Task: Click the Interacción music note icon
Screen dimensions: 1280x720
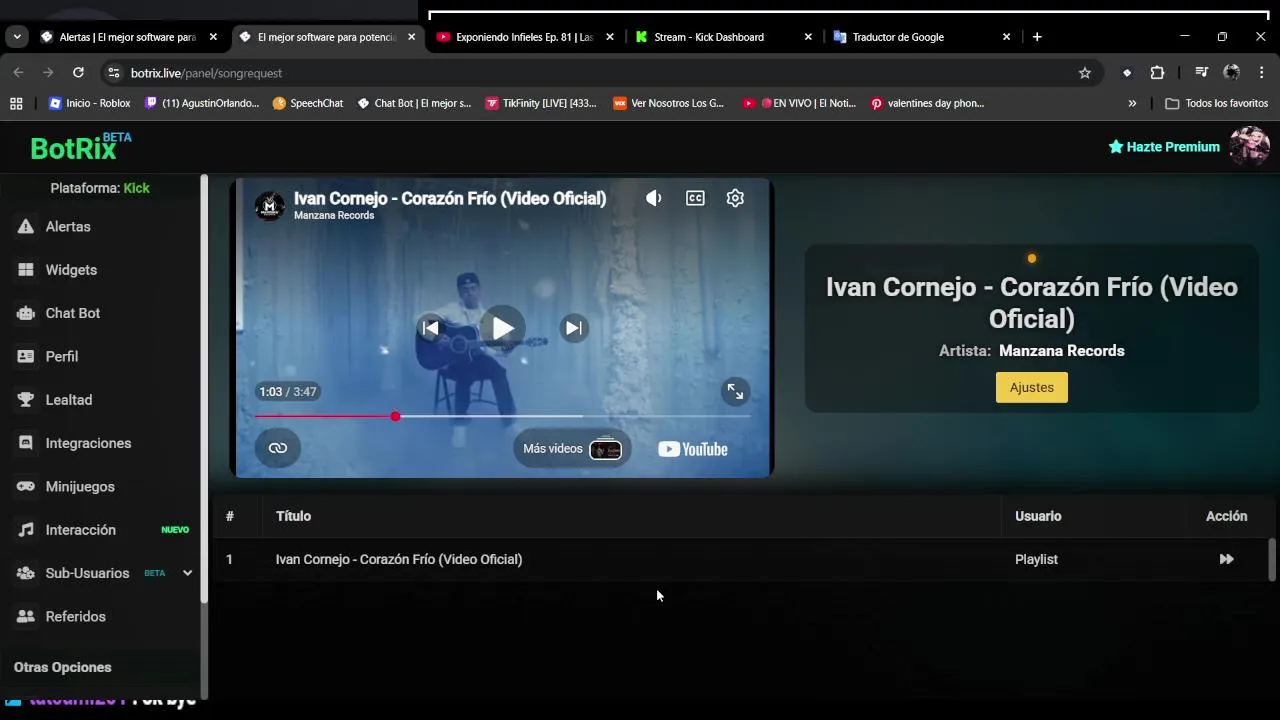Action: point(26,530)
